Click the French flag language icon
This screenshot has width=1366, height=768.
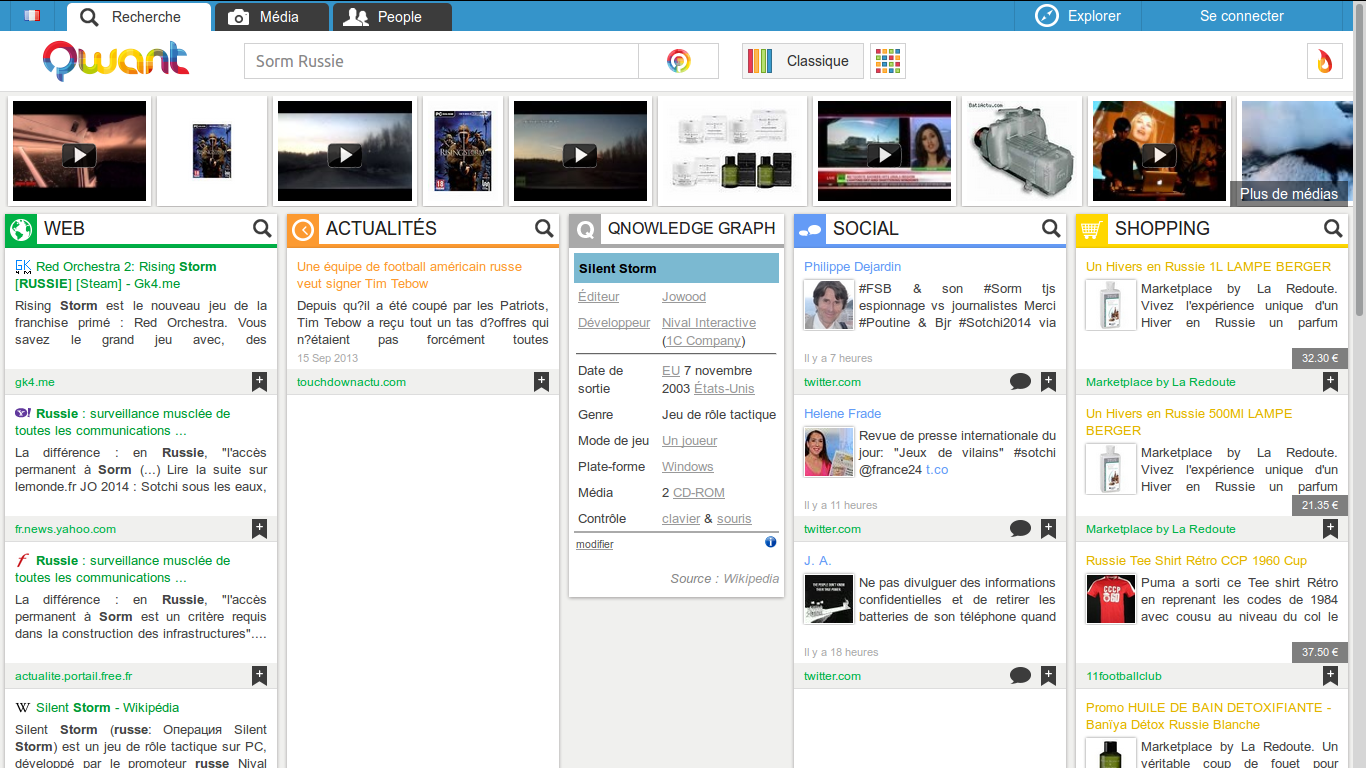(x=32, y=16)
